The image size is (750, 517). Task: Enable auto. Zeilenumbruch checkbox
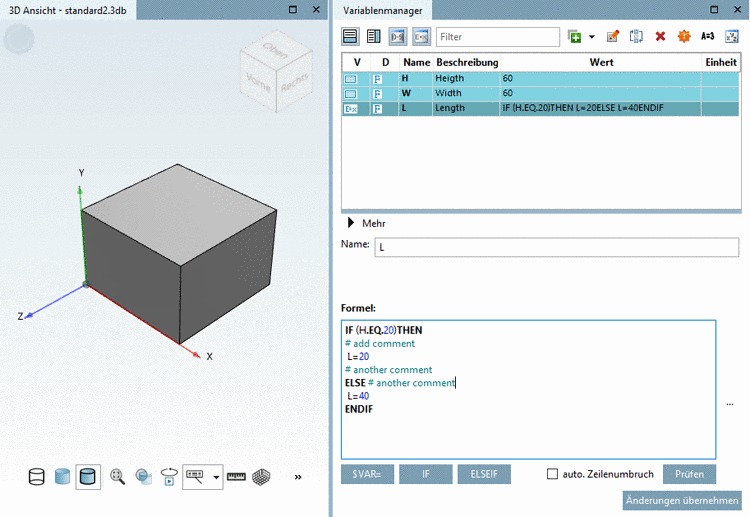[x=552, y=474]
